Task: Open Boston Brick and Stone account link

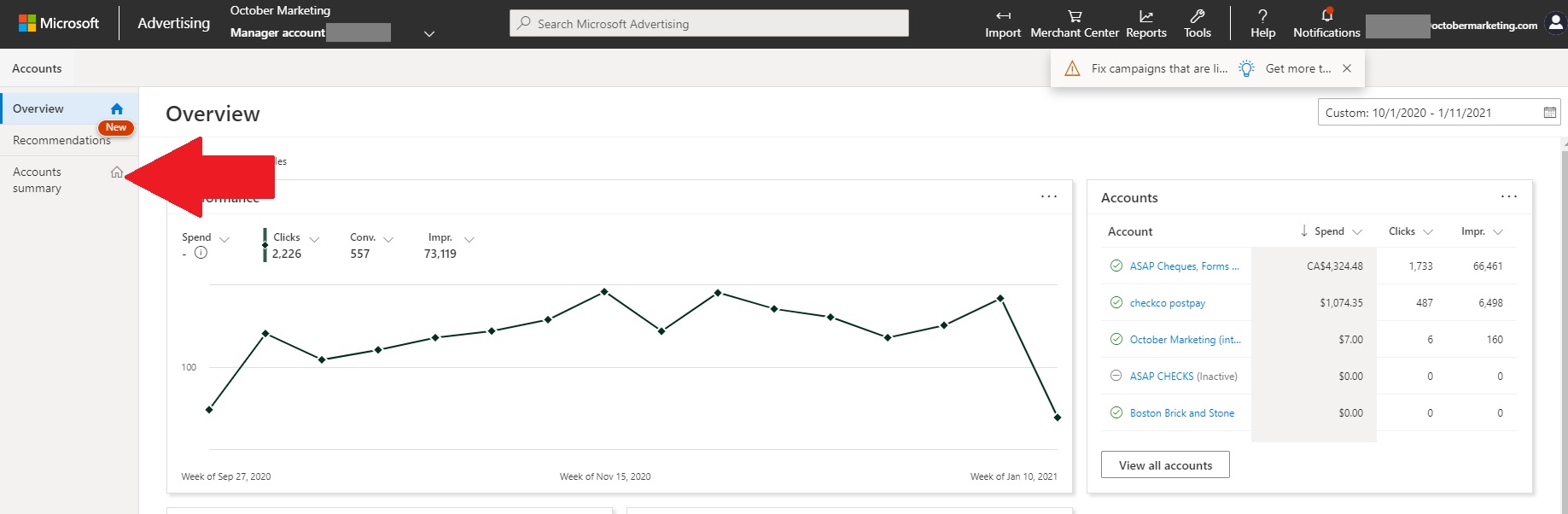Action: click(x=1182, y=413)
